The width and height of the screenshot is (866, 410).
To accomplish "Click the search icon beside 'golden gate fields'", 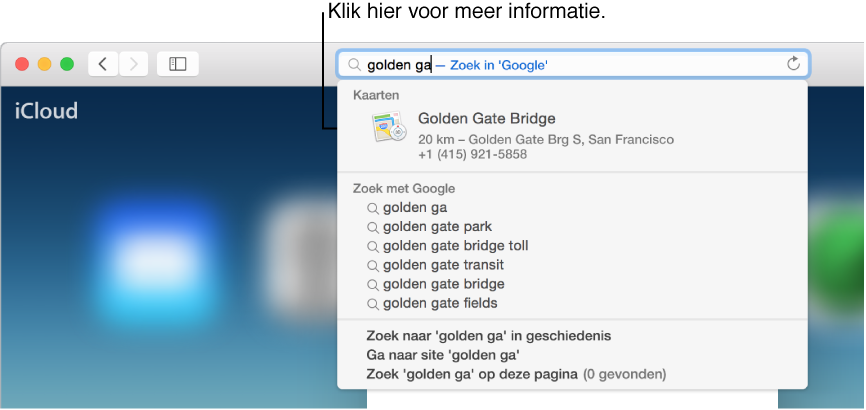I will (x=373, y=303).
